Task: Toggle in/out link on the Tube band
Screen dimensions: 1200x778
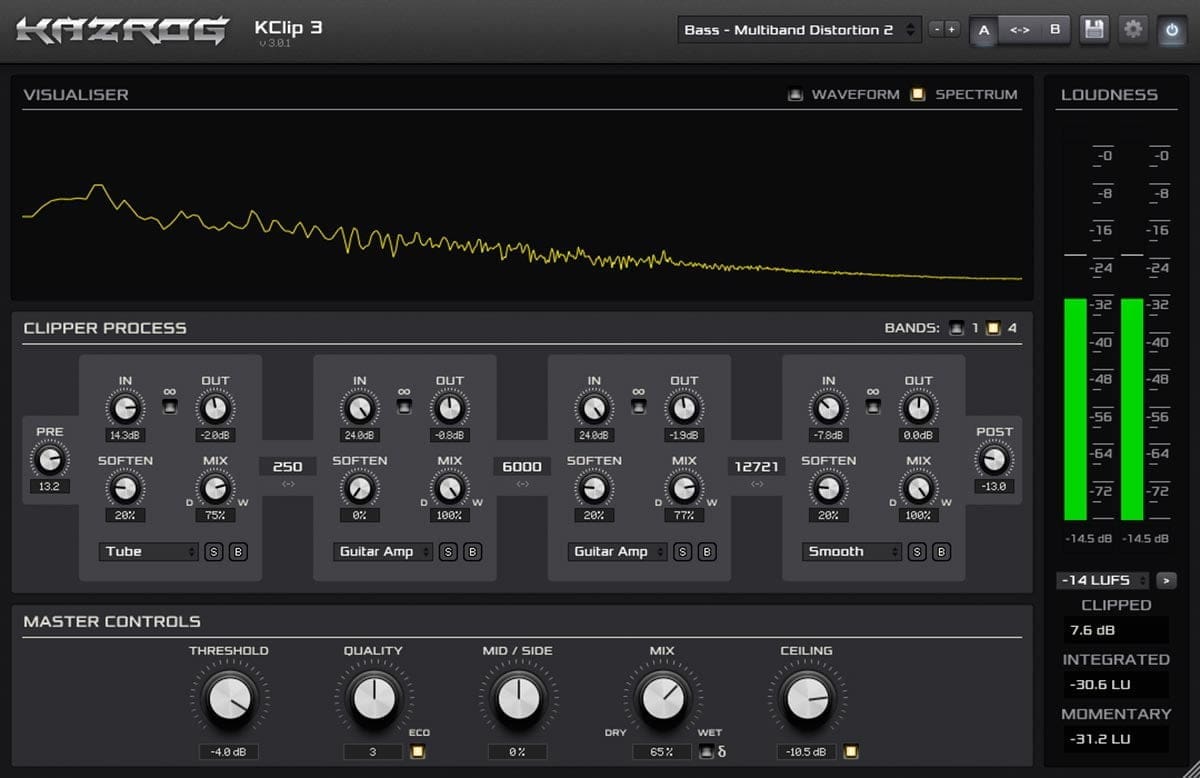Action: [169, 406]
